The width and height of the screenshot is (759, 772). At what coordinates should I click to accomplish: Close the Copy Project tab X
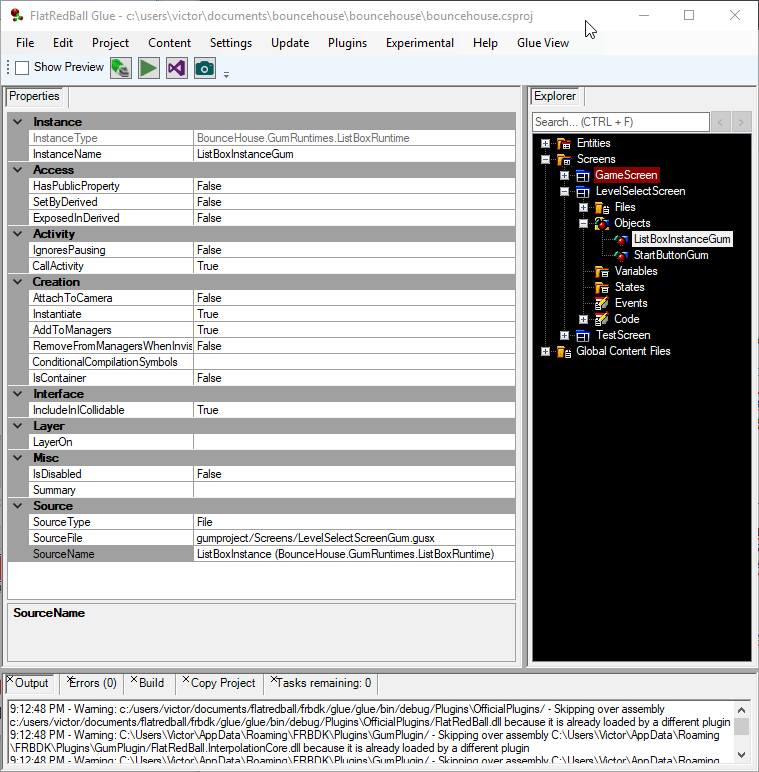click(x=186, y=679)
